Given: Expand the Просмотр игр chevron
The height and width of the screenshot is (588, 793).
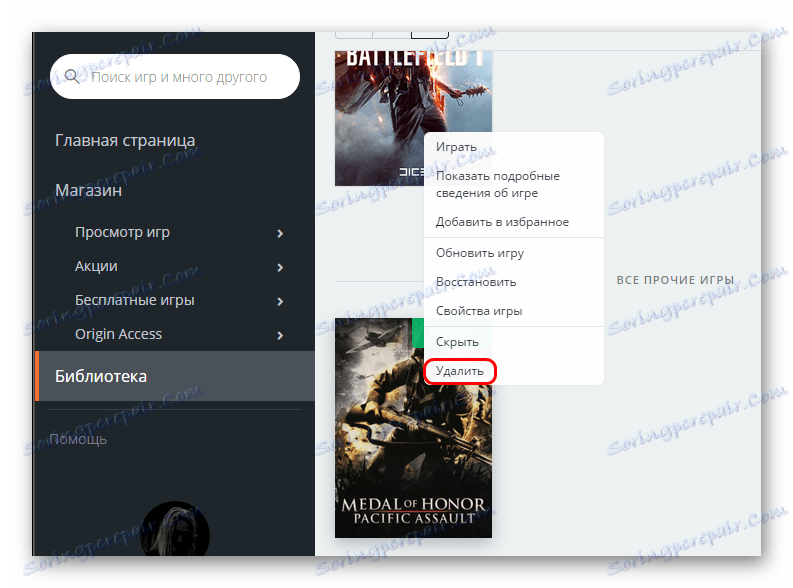Looking at the screenshot, I should (x=280, y=233).
